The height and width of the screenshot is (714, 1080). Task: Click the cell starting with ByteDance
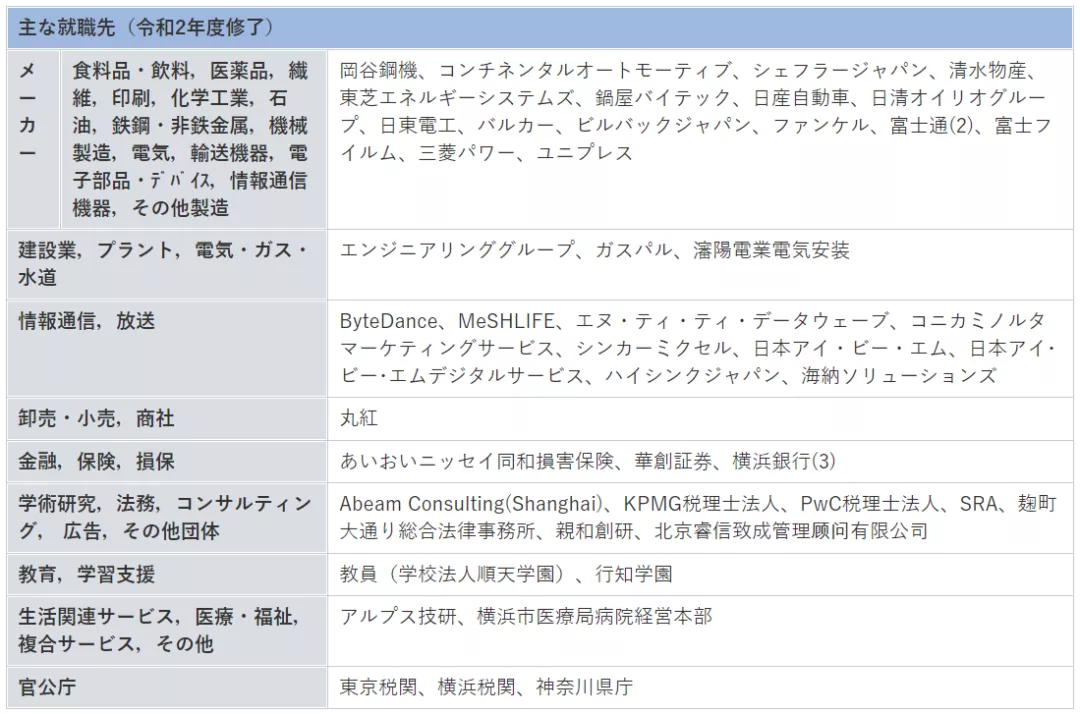coord(700,348)
